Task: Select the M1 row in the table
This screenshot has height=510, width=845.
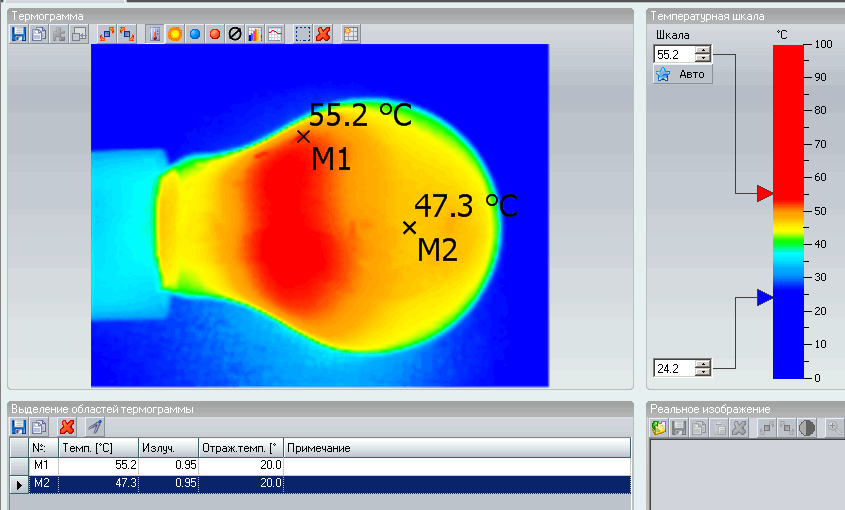Action: pyautogui.click(x=41, y=465)
